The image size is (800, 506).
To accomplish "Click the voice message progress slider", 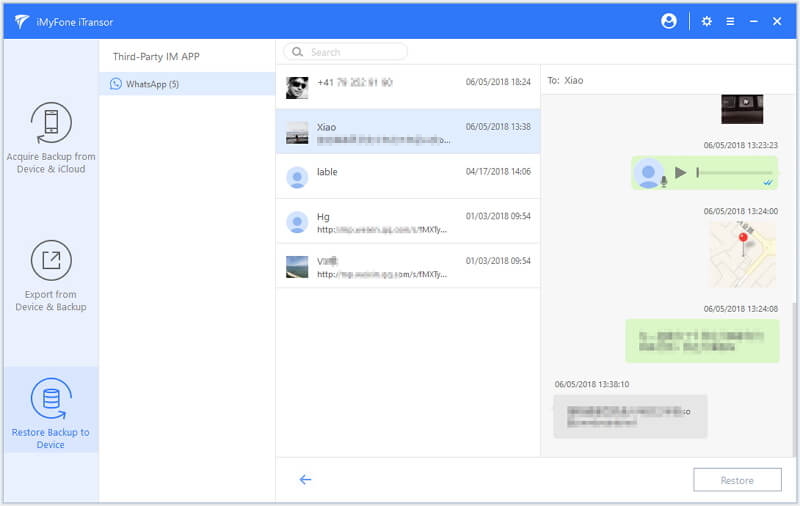I will tap(735, 173).
